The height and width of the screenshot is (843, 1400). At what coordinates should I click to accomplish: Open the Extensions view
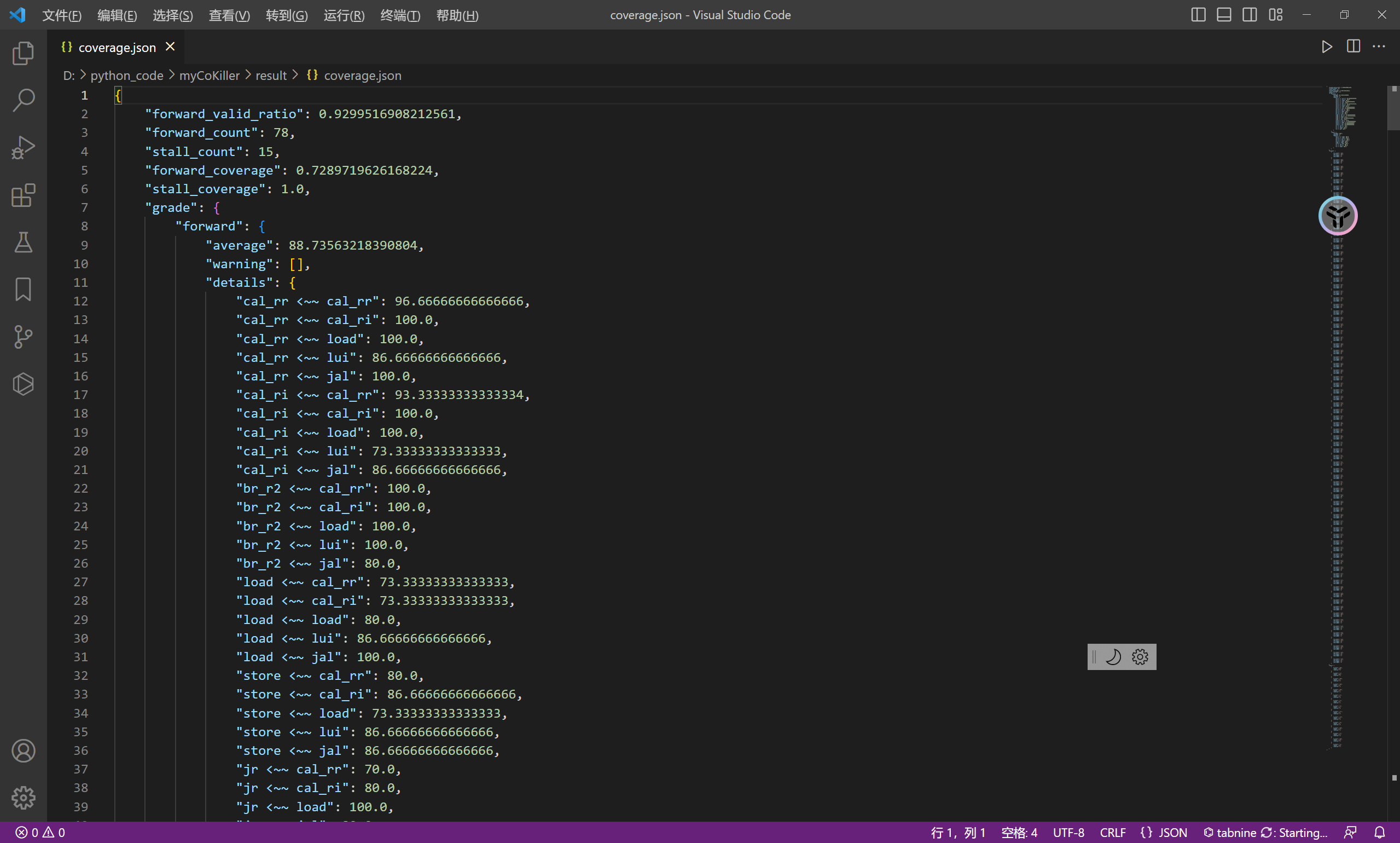(x=24, y=195)
